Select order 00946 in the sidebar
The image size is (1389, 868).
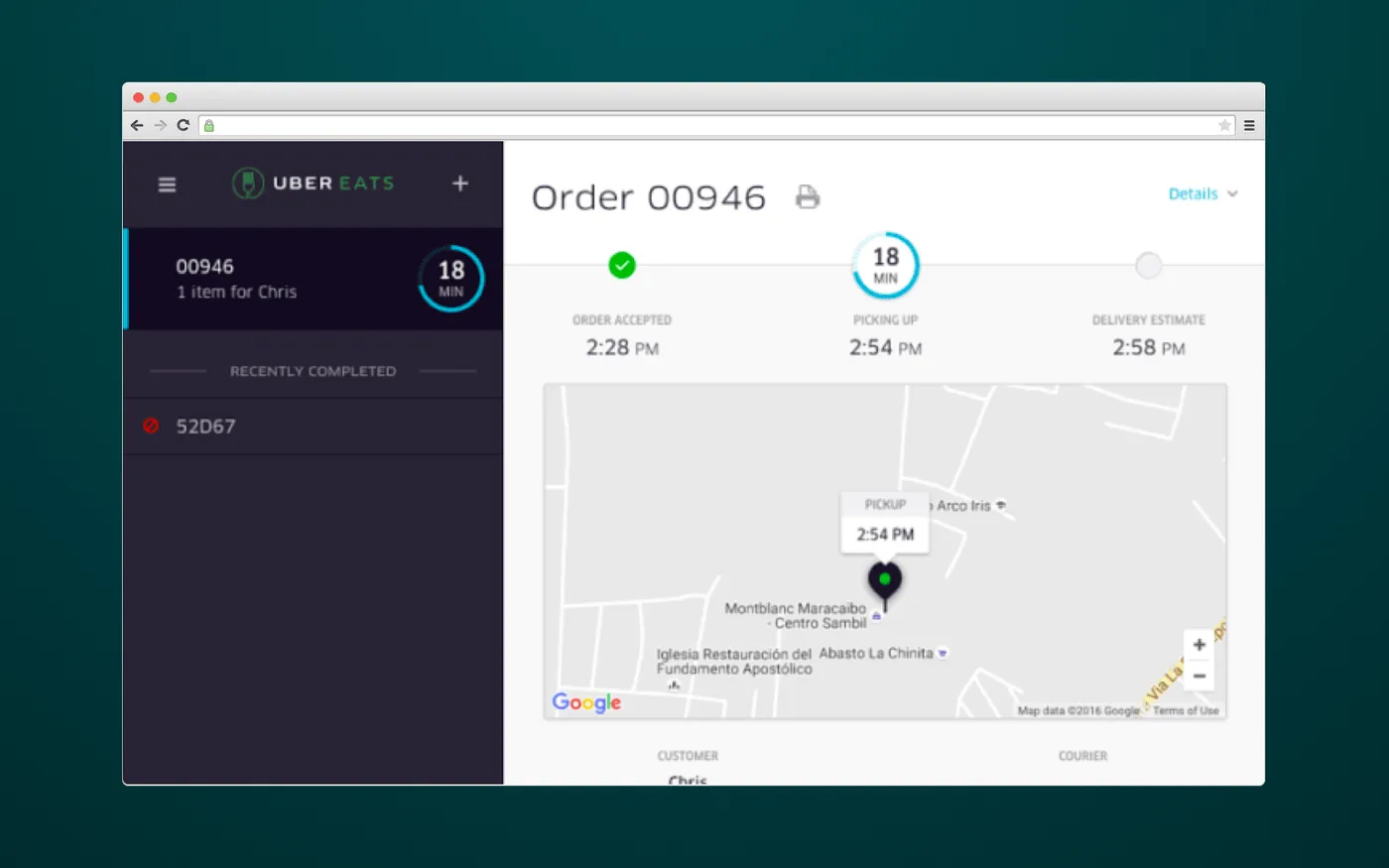click(278, 279)
